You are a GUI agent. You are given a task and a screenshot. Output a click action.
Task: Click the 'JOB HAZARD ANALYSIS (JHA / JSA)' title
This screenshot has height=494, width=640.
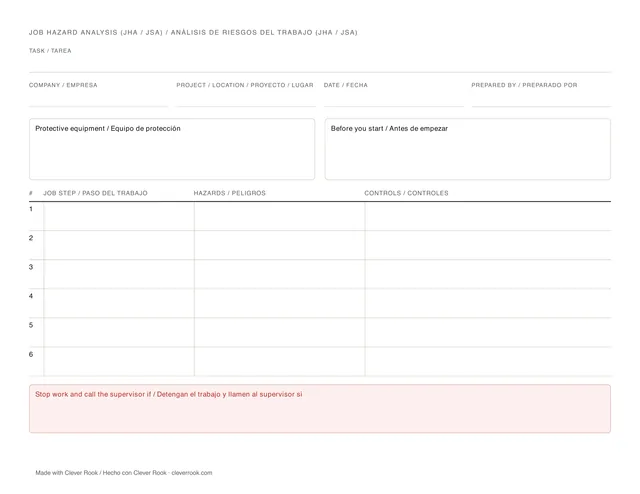click(96, 32)
